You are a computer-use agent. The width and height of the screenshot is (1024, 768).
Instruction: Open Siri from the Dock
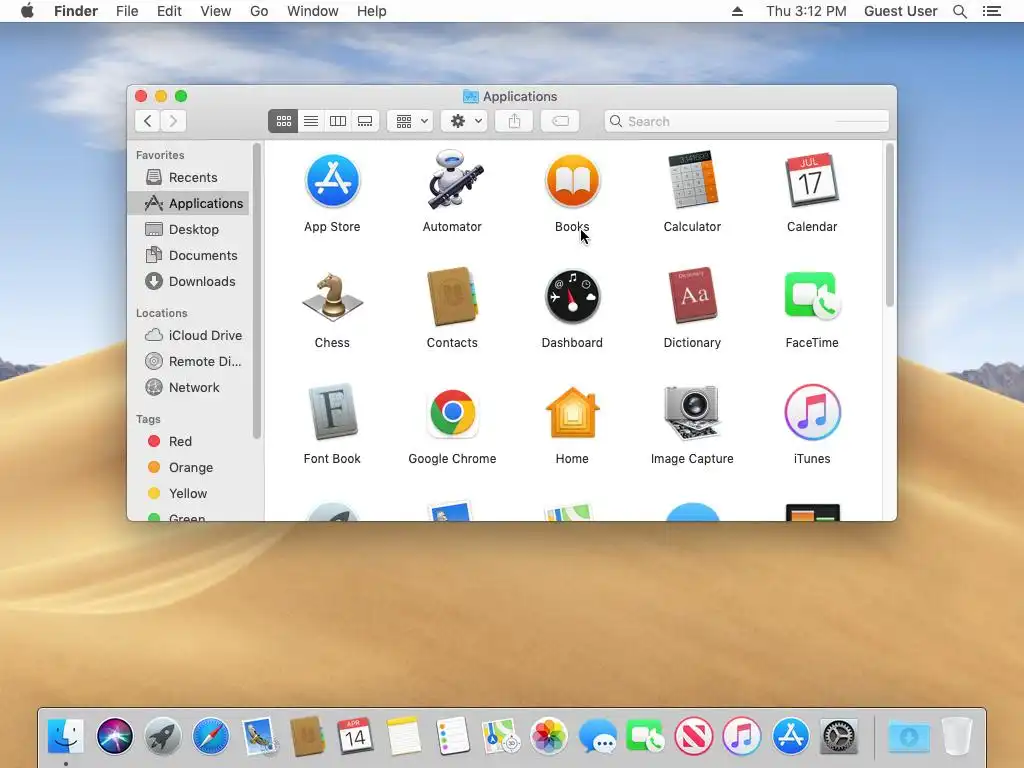114,737
